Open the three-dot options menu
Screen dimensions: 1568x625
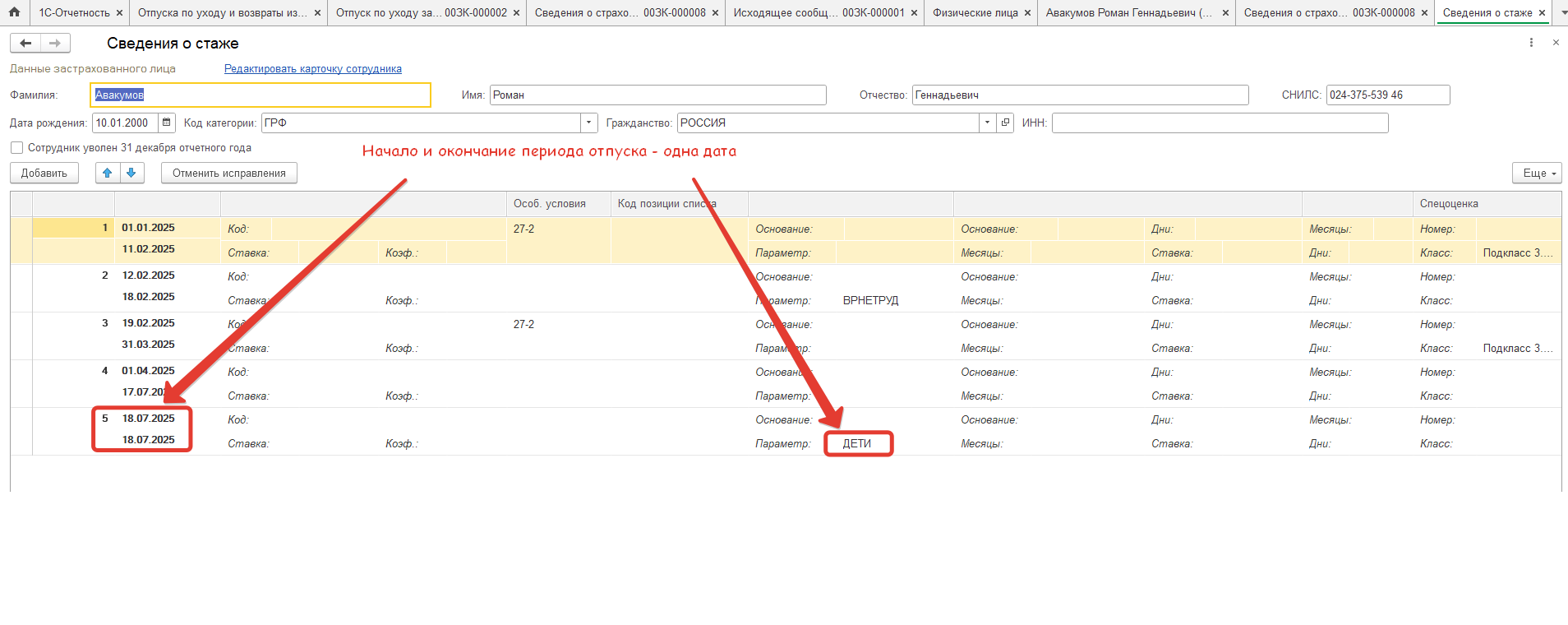1531,43
